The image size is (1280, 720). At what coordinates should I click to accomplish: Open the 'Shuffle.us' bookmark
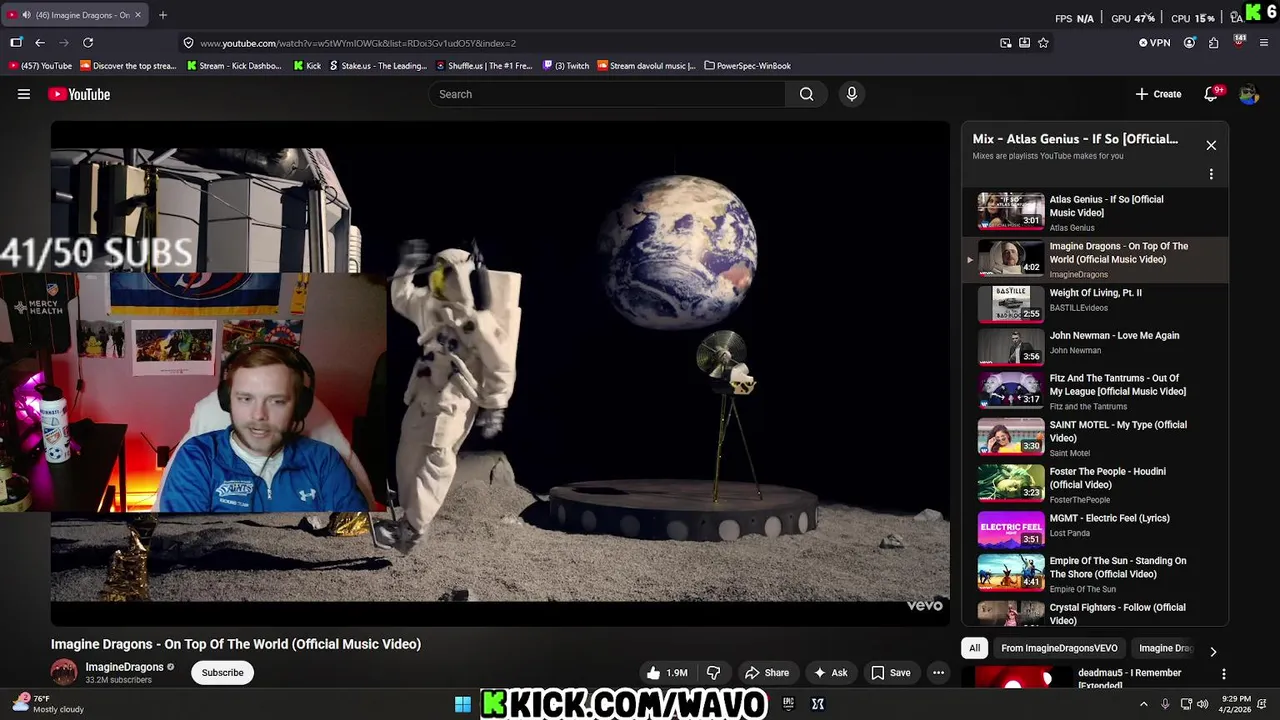point(484,66)
